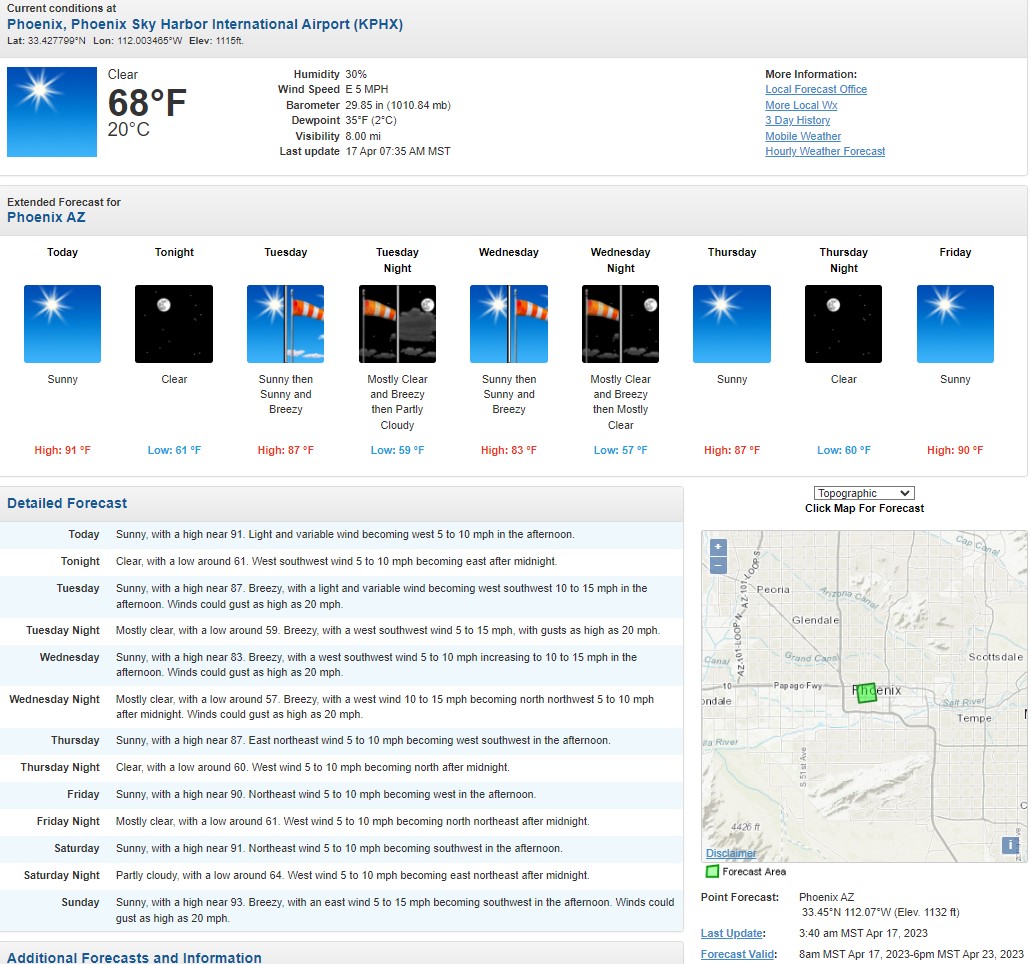Open the Local Forecast Office link

point(816,89)
